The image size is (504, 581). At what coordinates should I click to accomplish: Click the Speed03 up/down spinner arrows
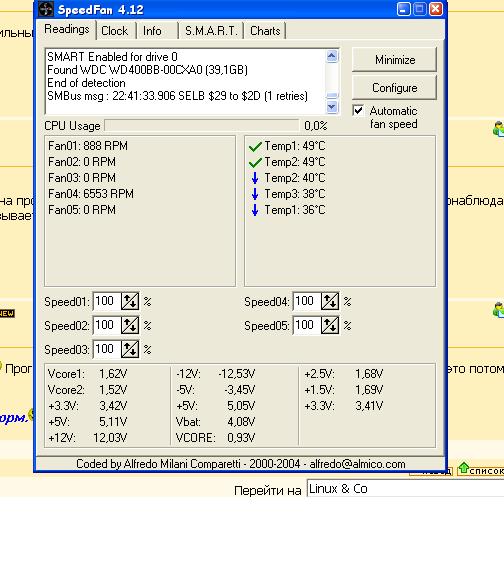pyautogui.click(x=130, y=349)
